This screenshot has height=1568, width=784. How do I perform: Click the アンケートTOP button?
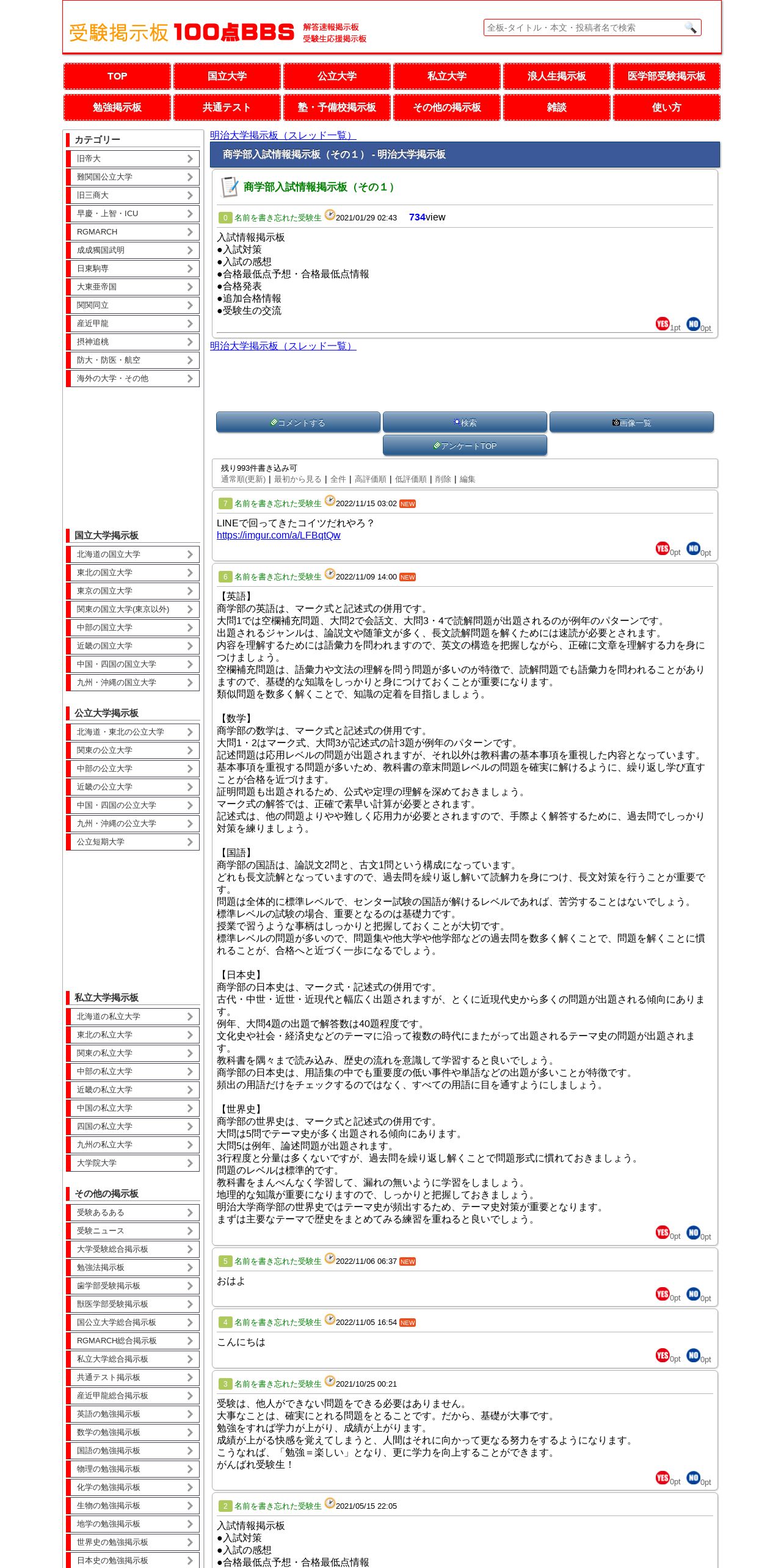(465, 445)
